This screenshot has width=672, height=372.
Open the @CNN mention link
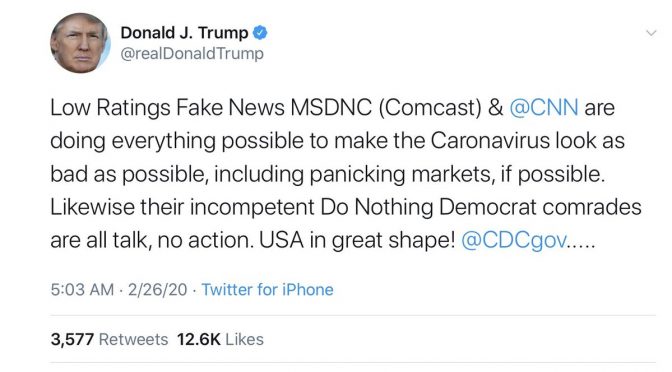click(x=544, y=107)
